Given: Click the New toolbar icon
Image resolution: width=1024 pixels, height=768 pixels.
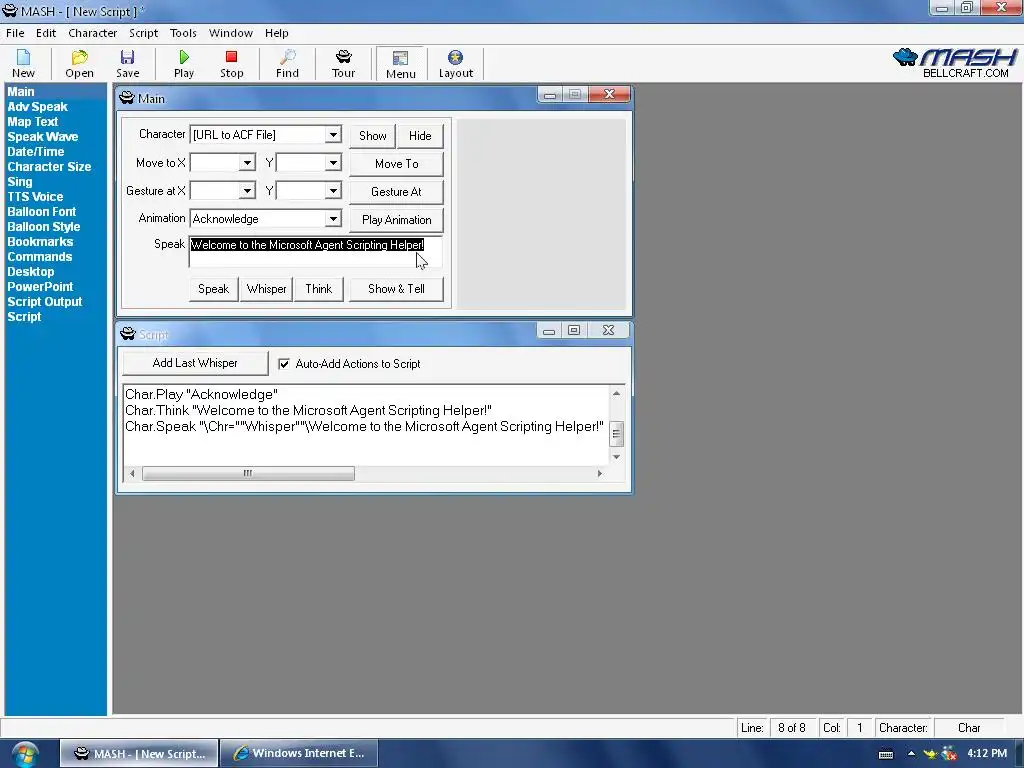Looking at the screenshot, I should pos(23,63).
